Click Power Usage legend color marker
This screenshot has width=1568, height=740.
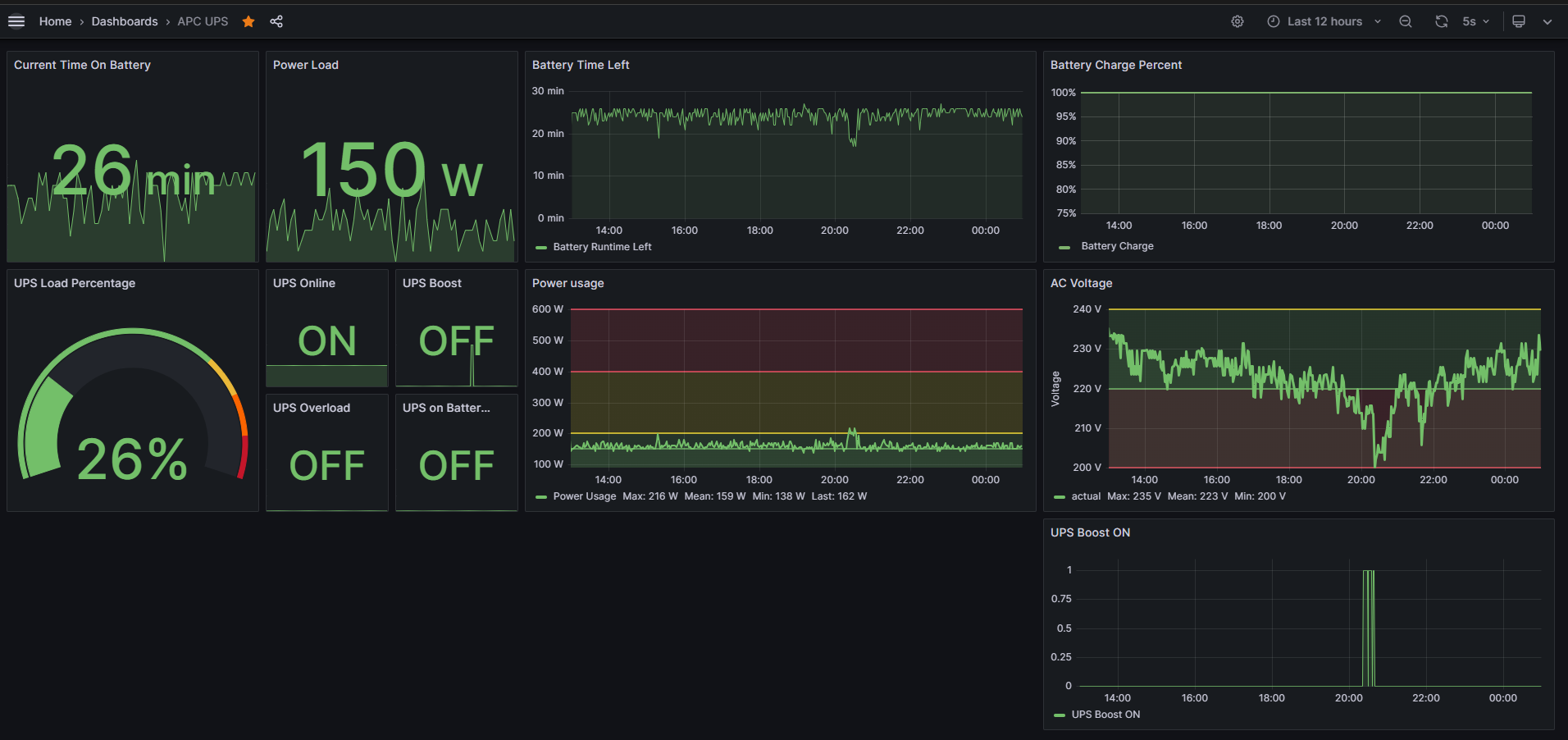(x=541, y=497)
